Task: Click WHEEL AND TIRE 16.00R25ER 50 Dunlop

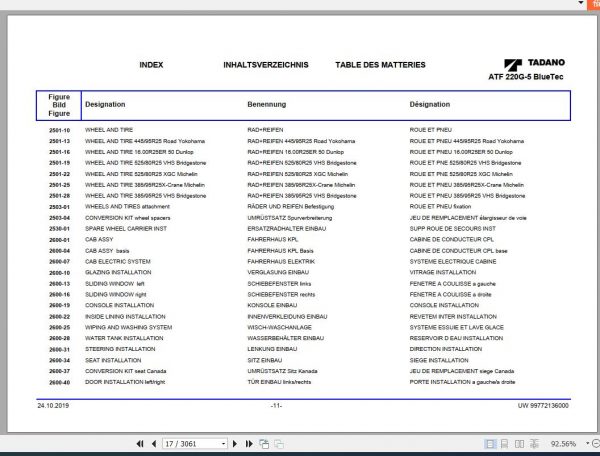Action: pyautogui.click(x=139, y=152)
